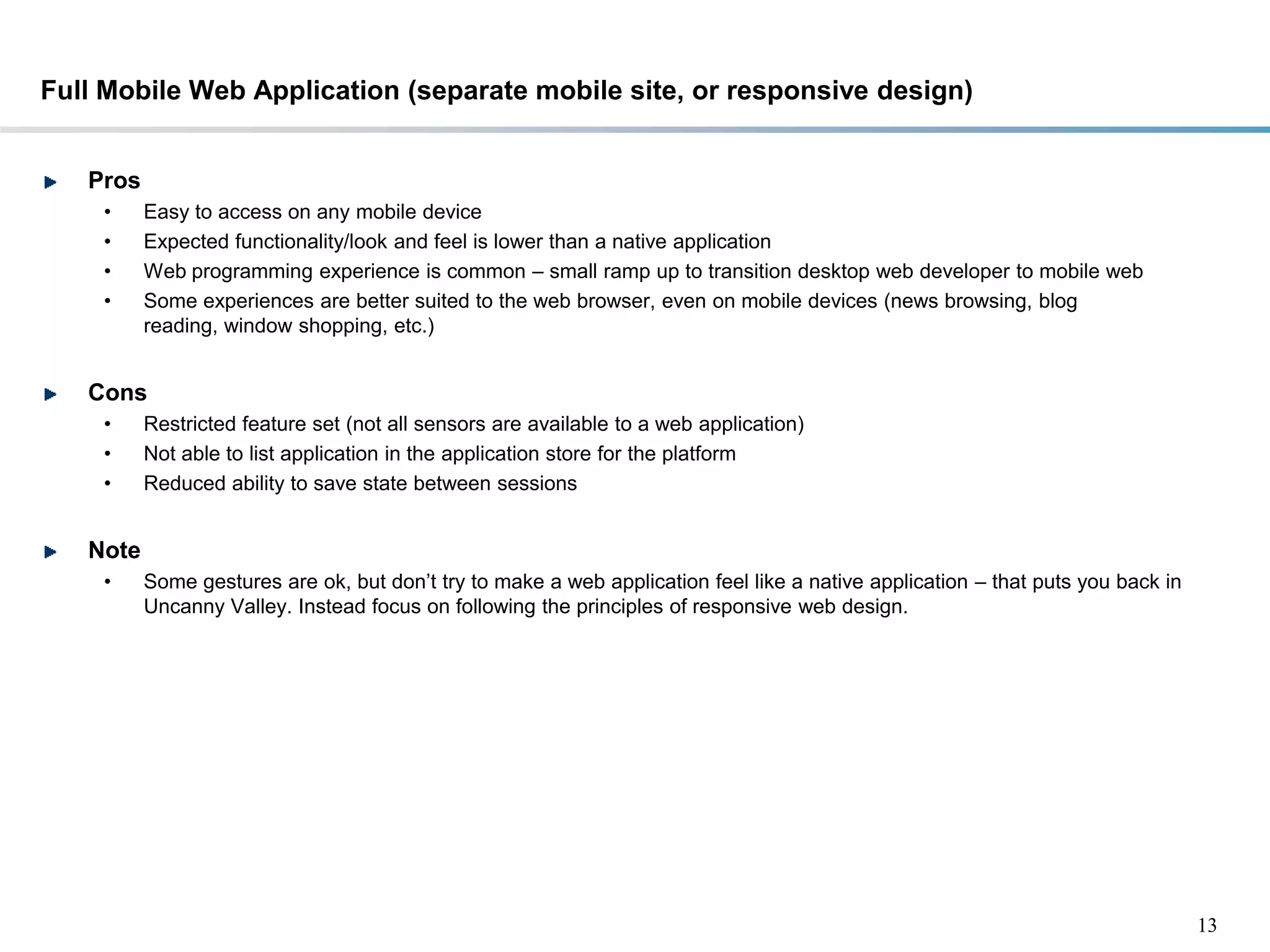Click the 'Uncanny Valley' sentence line
Image resolution: width=1270 pixels, height=952 pixels.
526,606
